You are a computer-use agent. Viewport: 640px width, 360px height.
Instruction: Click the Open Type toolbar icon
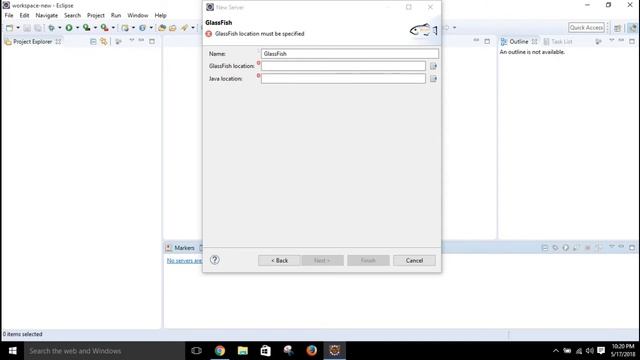pyautogui.click(x=162, y=28)
